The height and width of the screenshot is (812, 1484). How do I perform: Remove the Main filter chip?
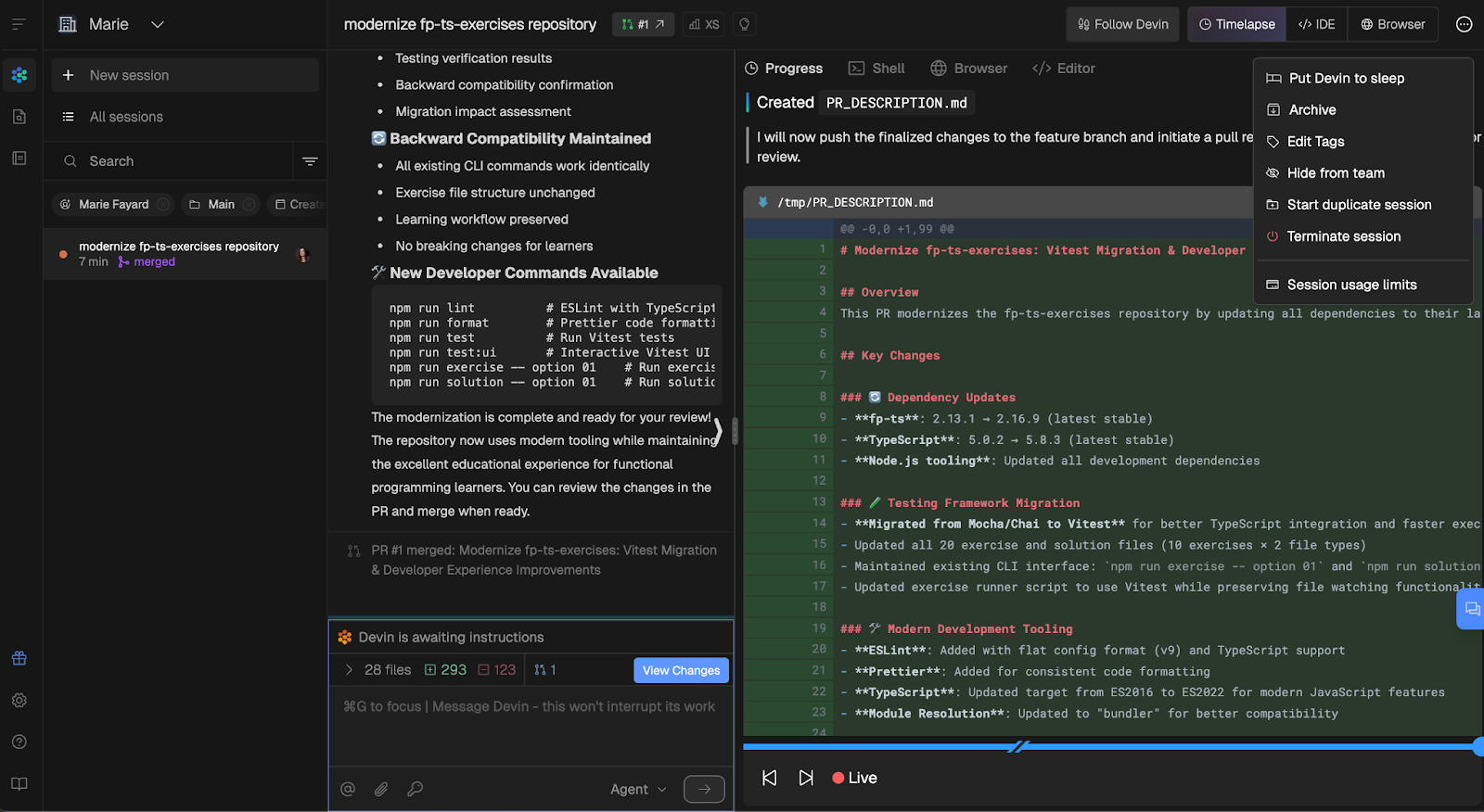249,204
